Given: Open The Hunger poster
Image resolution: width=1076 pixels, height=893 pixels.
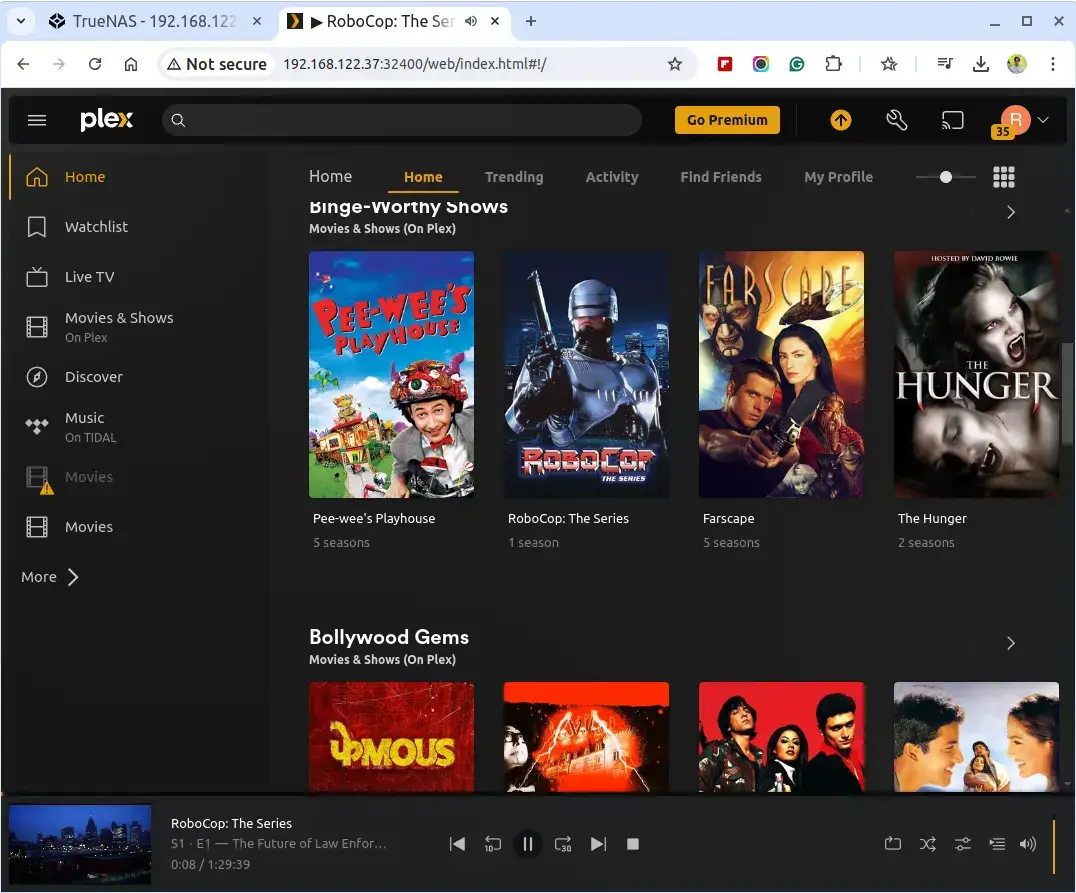Looking at the screenshot, I should (x=976, y=374).
